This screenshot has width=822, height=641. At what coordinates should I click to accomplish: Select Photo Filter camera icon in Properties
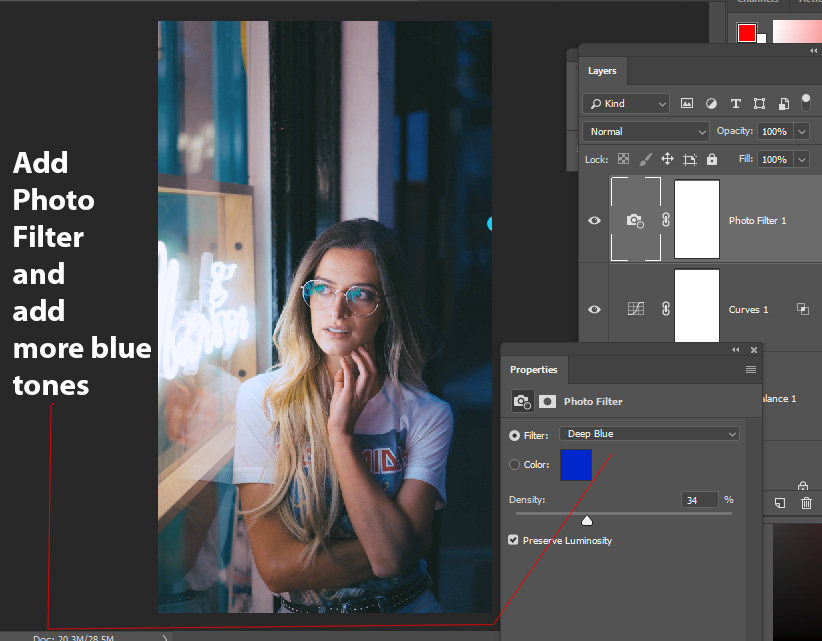(523, 401)
